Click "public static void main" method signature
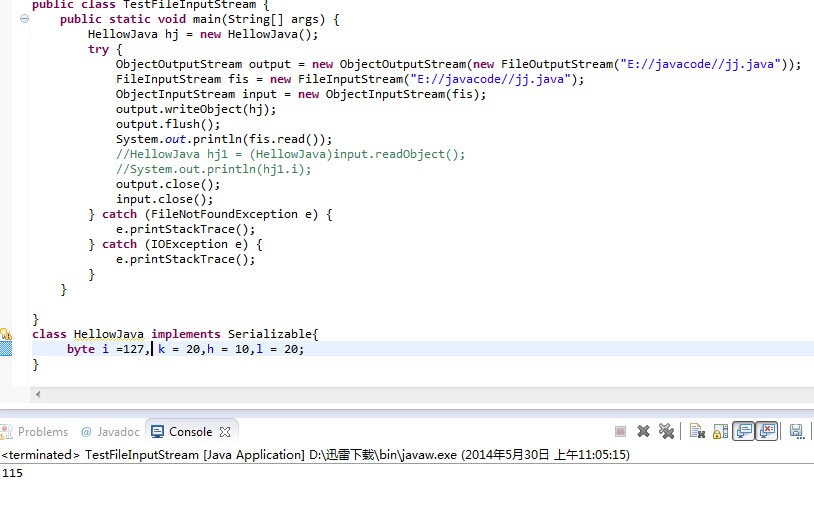 tap(199, 19)
